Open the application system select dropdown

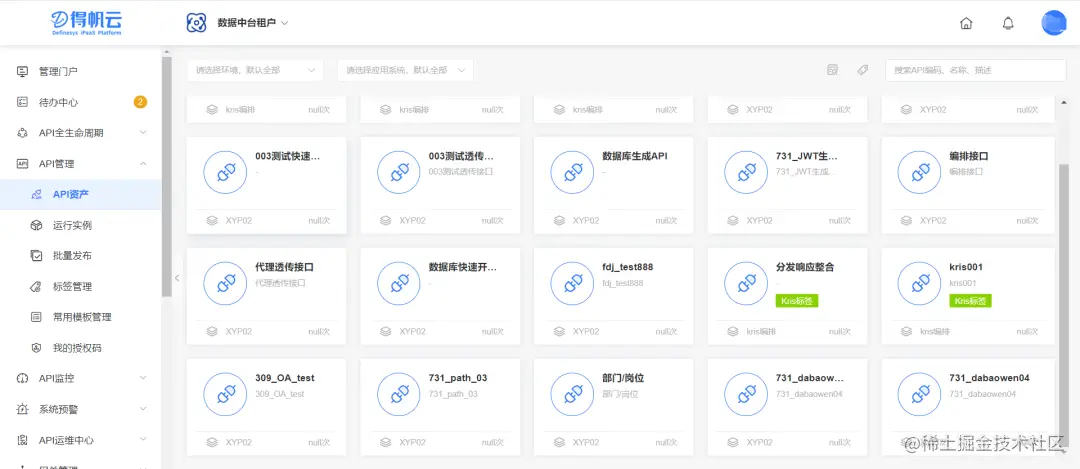[x=405, y=70]
